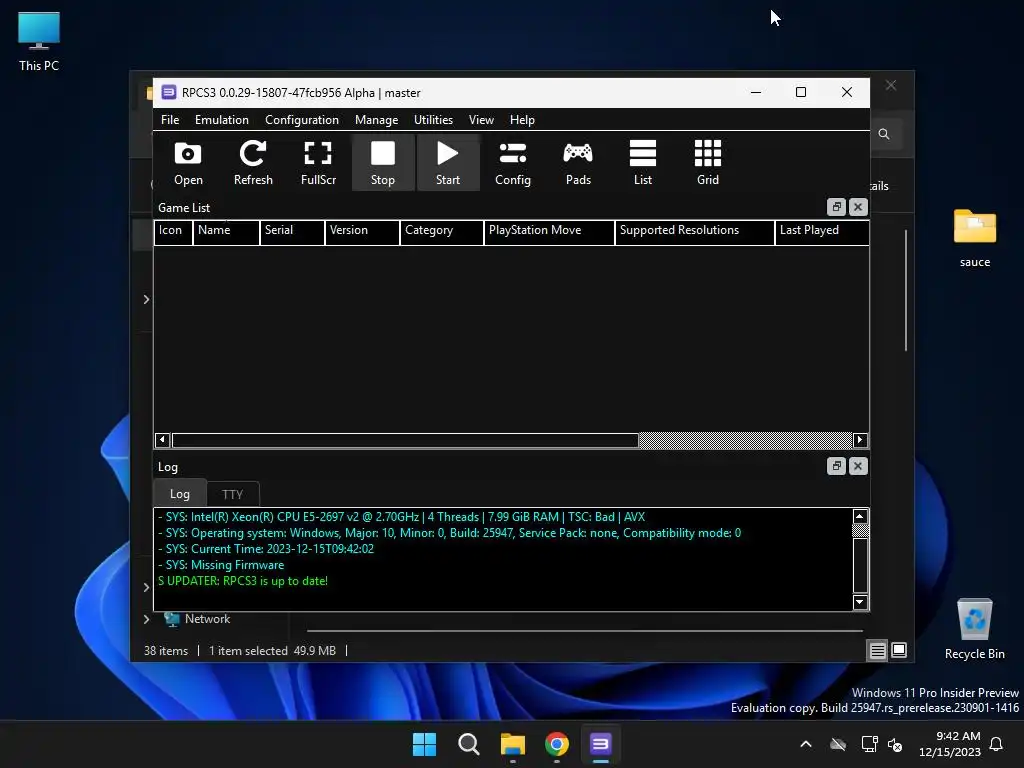The width and height of the screenshot is (1024, 768).
Task: Click the Intel Xeon CPU log line
Action: click(x=402, y=517)
